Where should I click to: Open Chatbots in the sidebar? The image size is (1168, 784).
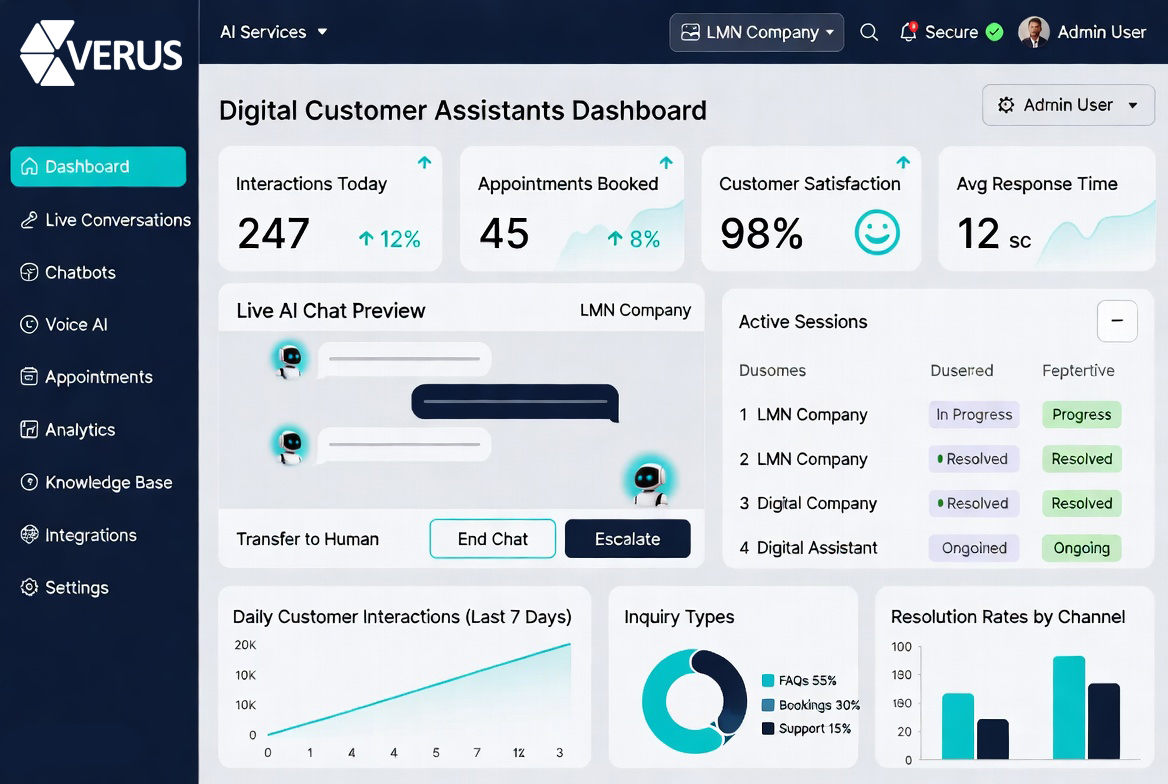click(x=68, y=272)
